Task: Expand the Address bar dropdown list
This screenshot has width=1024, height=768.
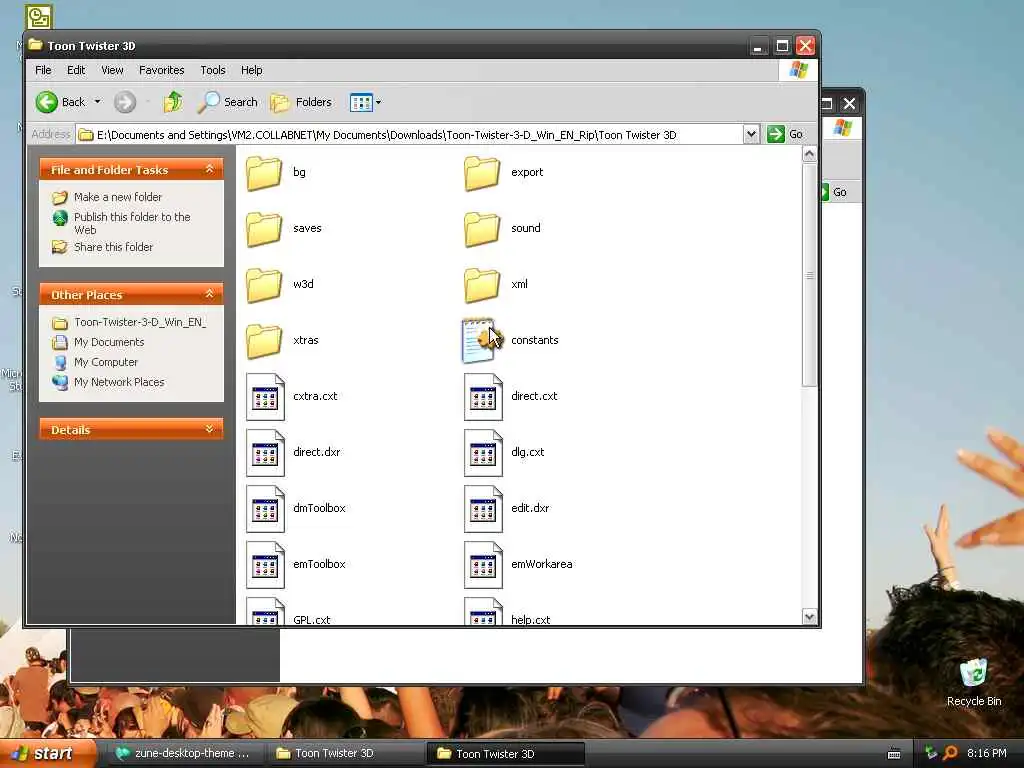Action: click(751, 135)
